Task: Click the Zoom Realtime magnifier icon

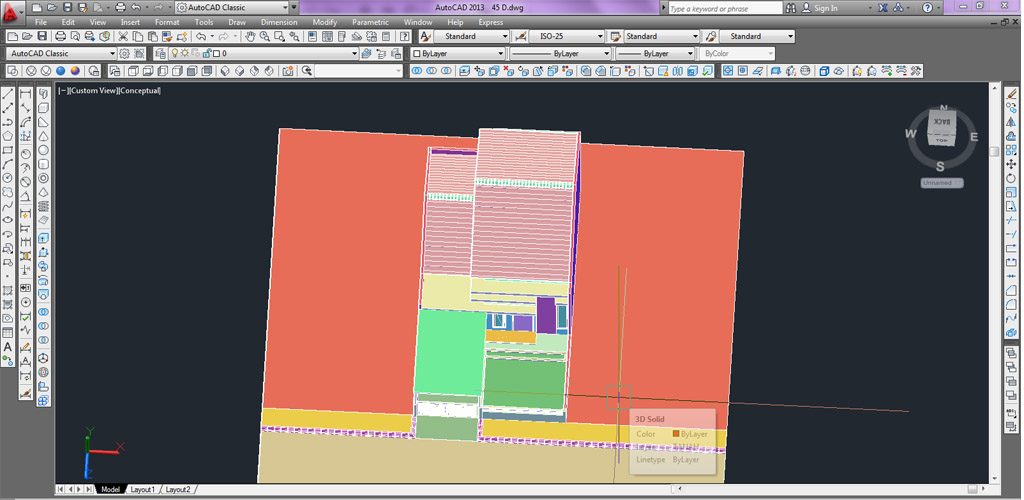Action: click(264, 37)
